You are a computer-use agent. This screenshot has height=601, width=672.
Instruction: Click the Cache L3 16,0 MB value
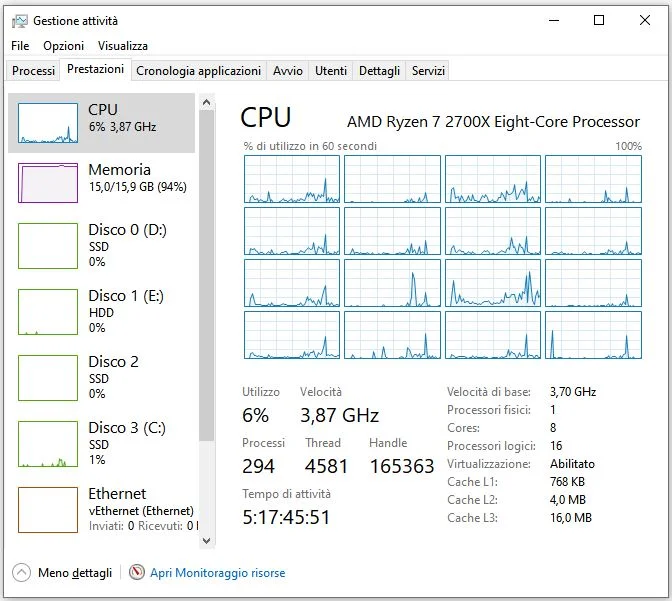click(571, 518)
